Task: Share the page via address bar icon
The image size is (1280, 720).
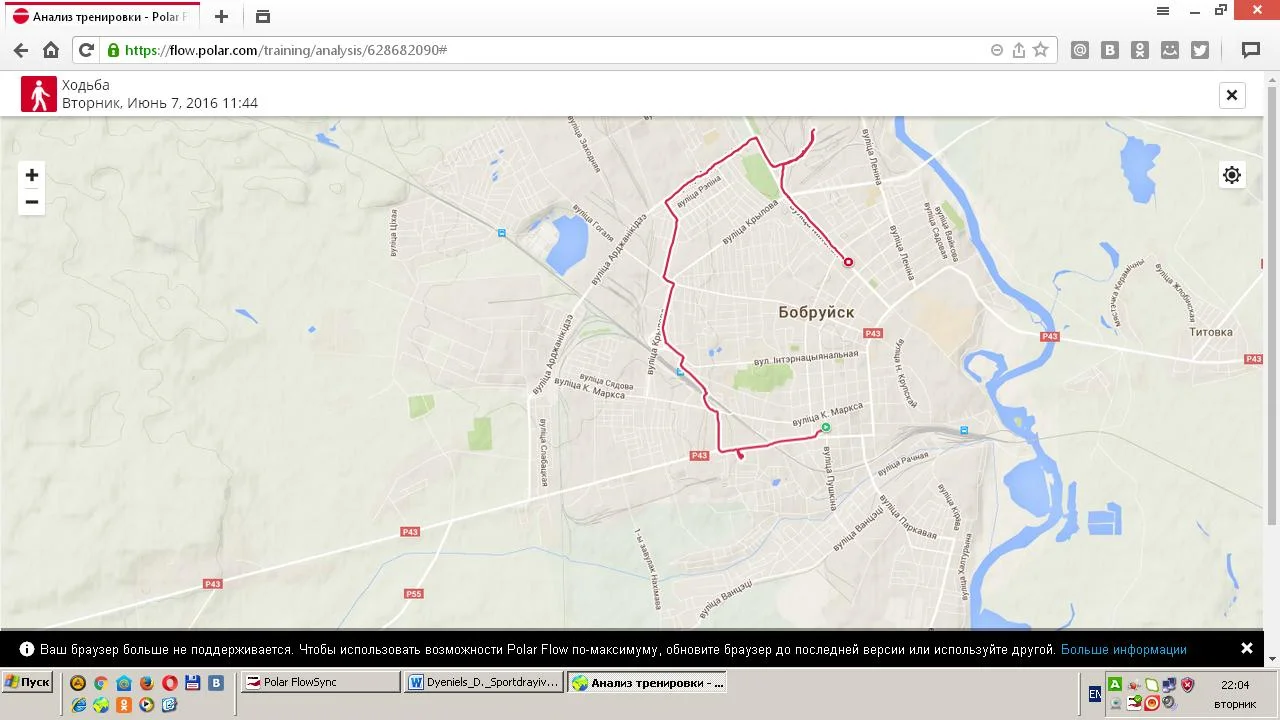Action: click(x=1019, y=50)
